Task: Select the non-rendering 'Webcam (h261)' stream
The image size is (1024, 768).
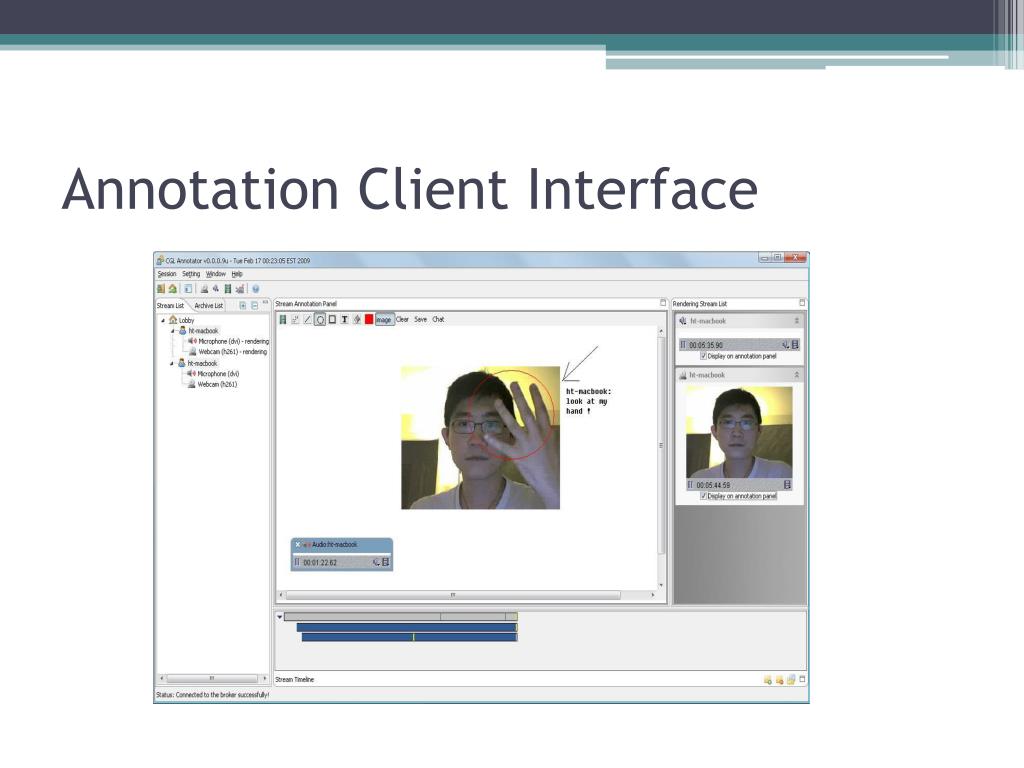Action: tap(217, 385)
